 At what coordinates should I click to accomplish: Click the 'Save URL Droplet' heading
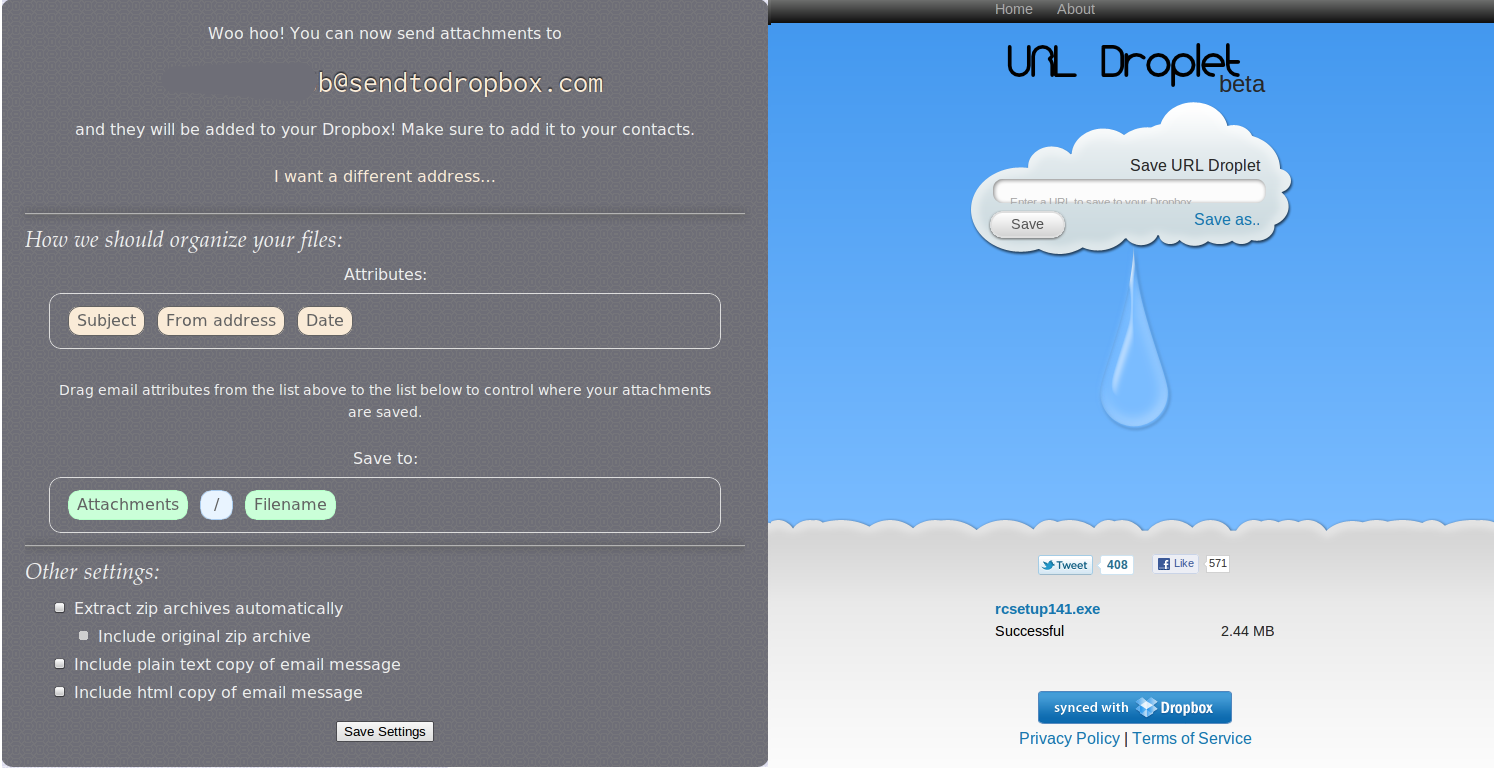pos(1195,166)
